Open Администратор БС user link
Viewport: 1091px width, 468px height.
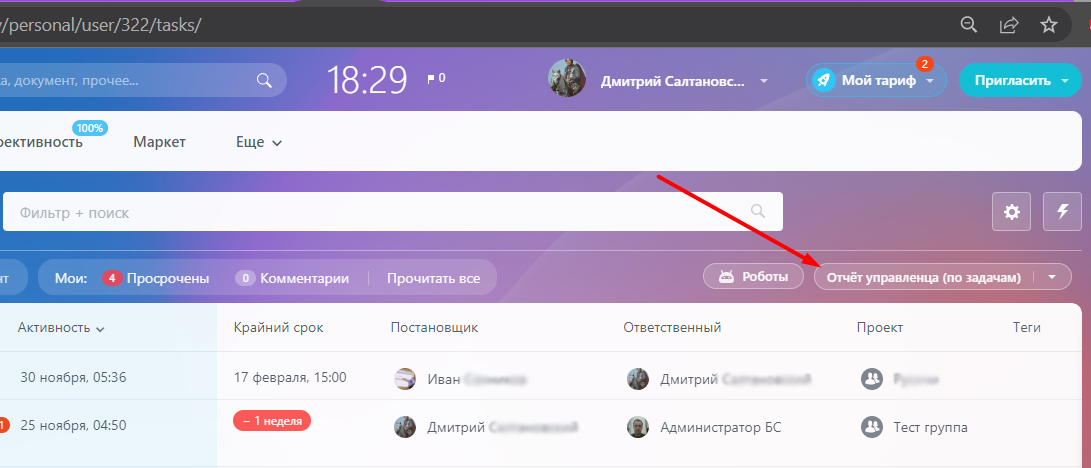tap(721, 427)
